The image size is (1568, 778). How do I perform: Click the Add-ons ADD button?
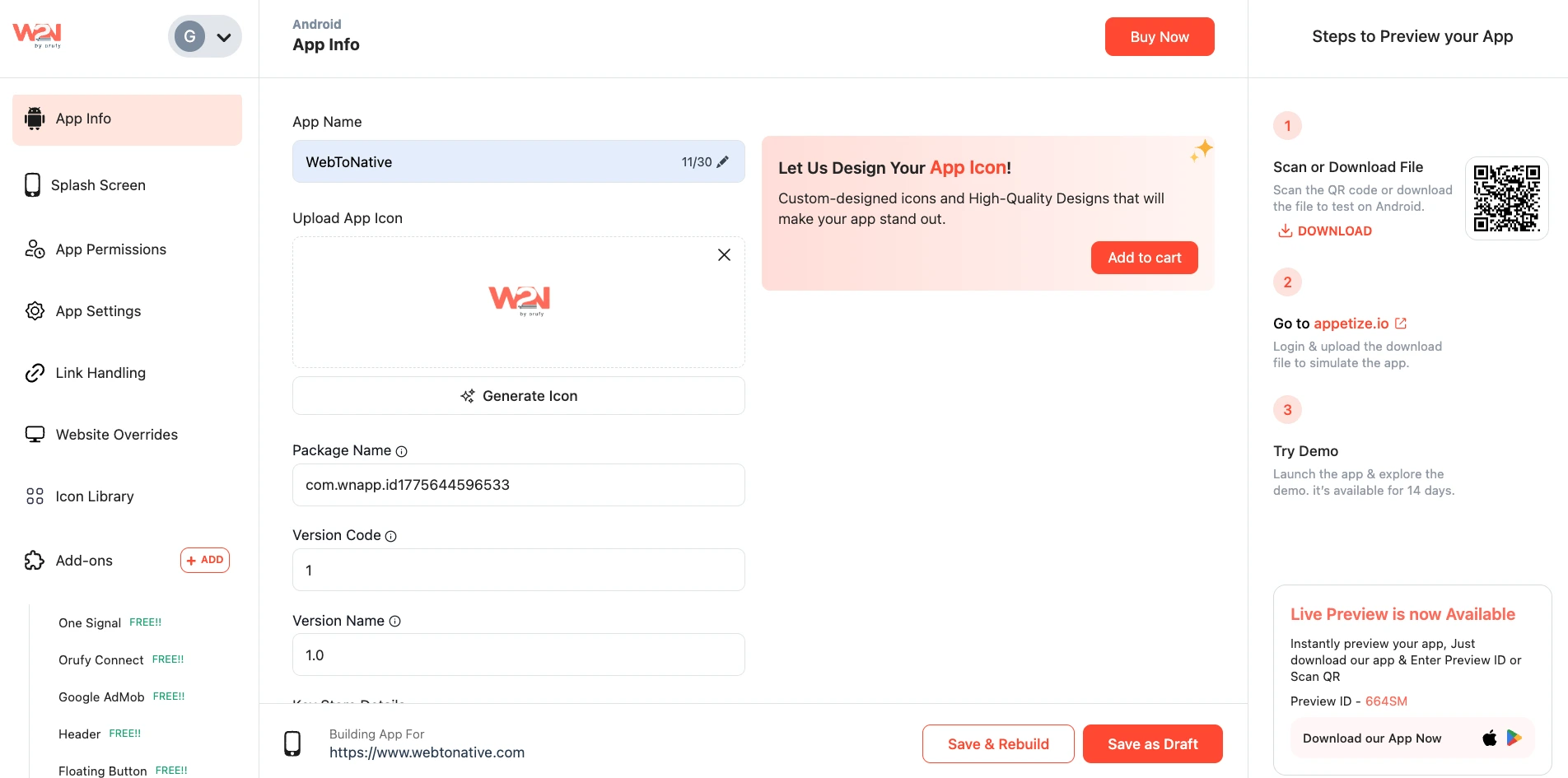coord(205,561)
